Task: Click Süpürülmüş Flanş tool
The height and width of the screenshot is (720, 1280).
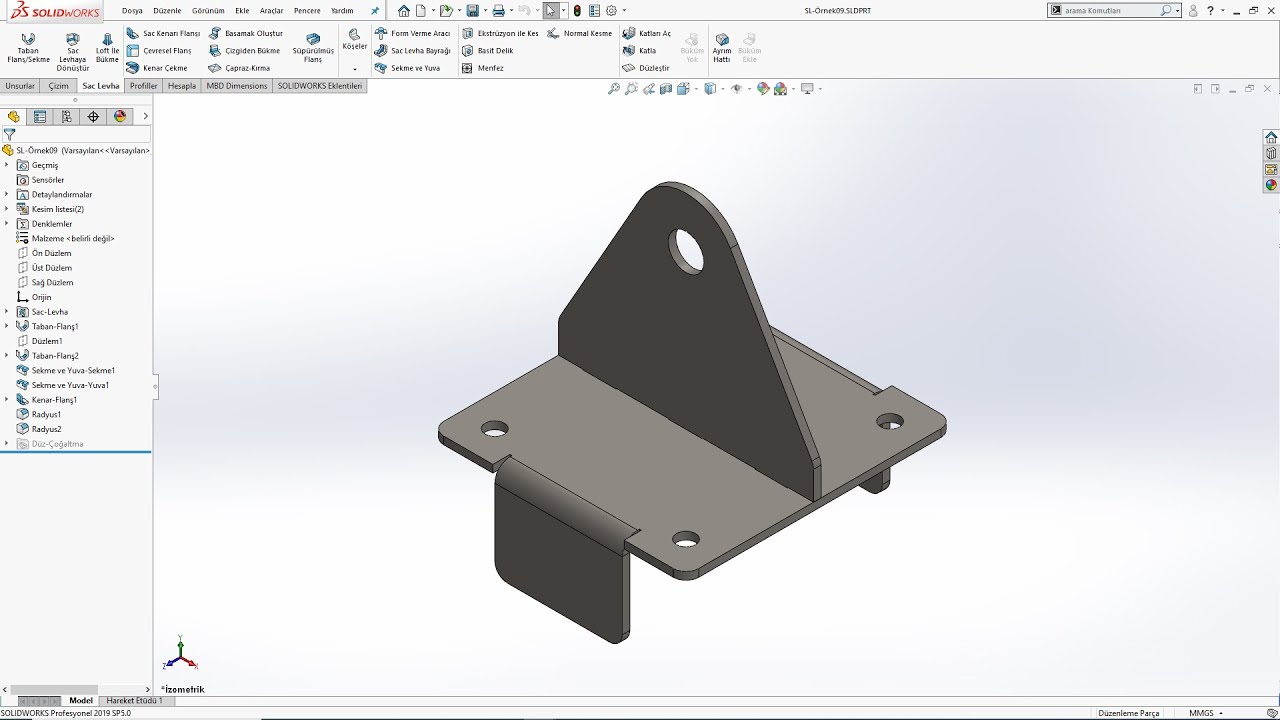Action: 313,48
